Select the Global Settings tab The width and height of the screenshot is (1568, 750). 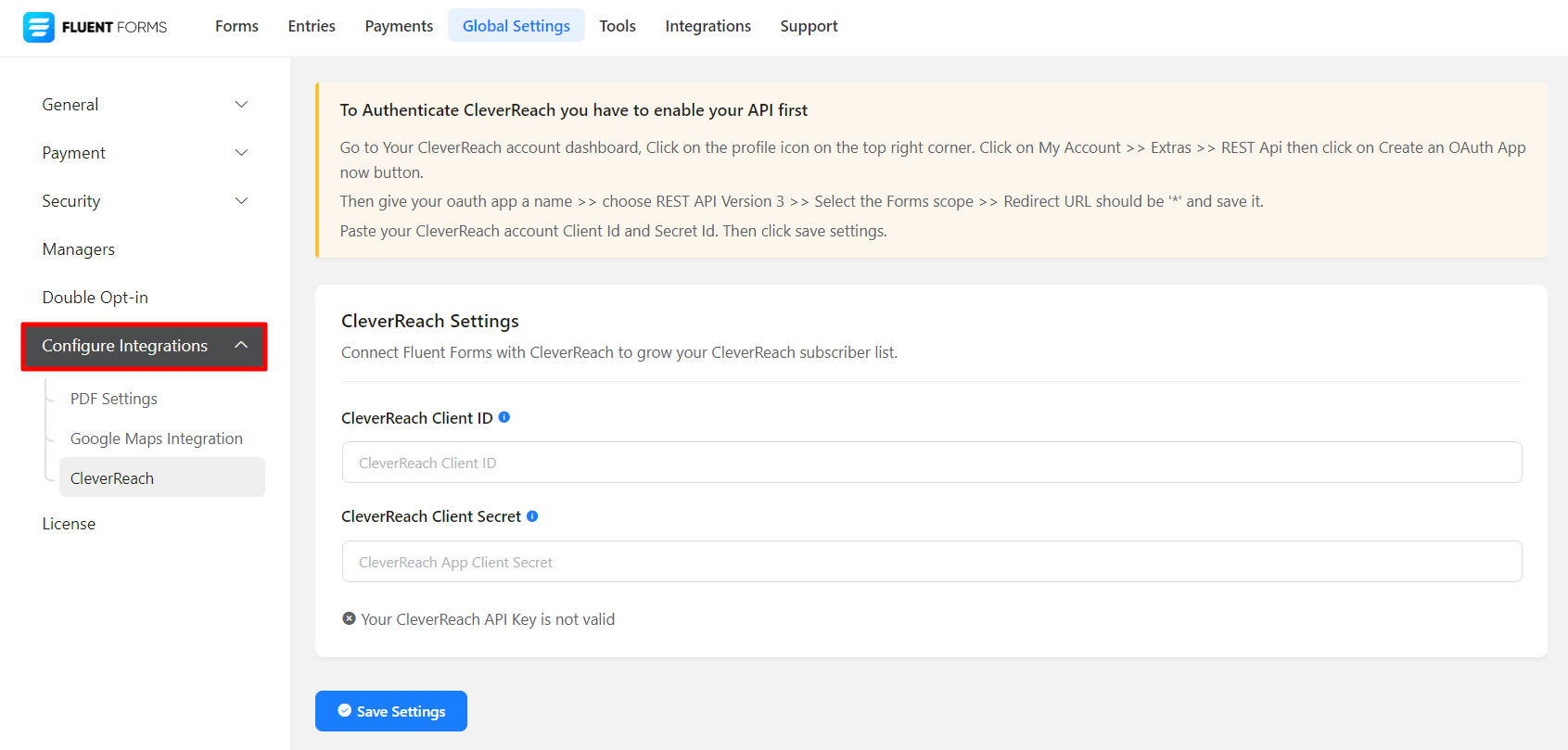coord(516,26)
